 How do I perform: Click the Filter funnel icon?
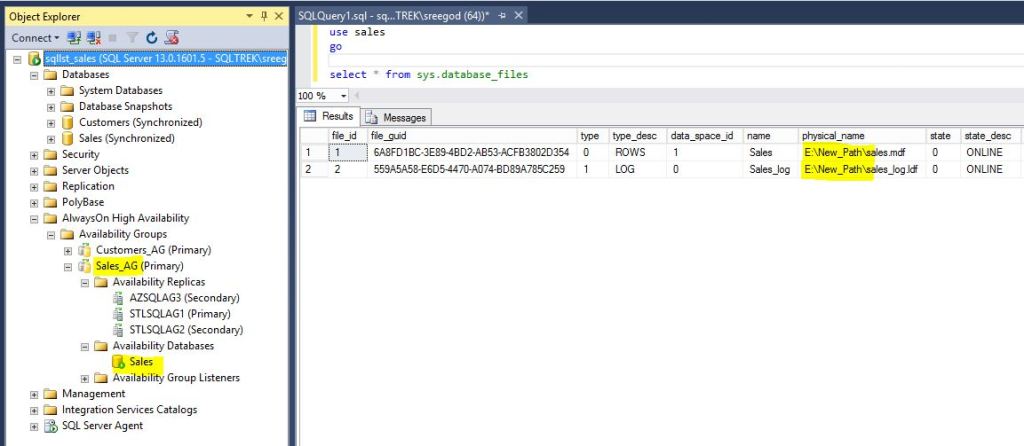[x=133, y=38]
